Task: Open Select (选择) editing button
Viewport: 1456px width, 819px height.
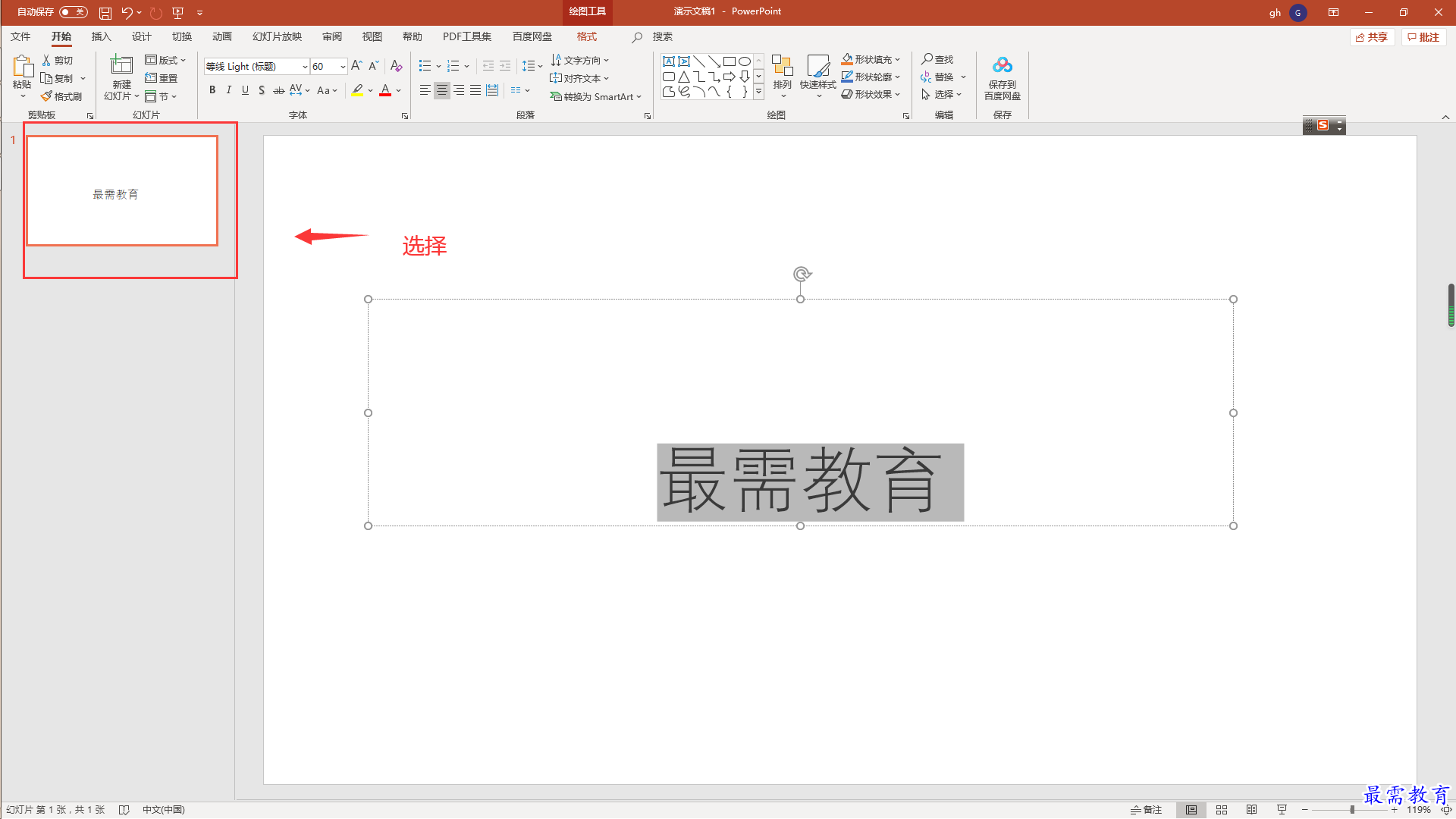Action: coord(942,94)
